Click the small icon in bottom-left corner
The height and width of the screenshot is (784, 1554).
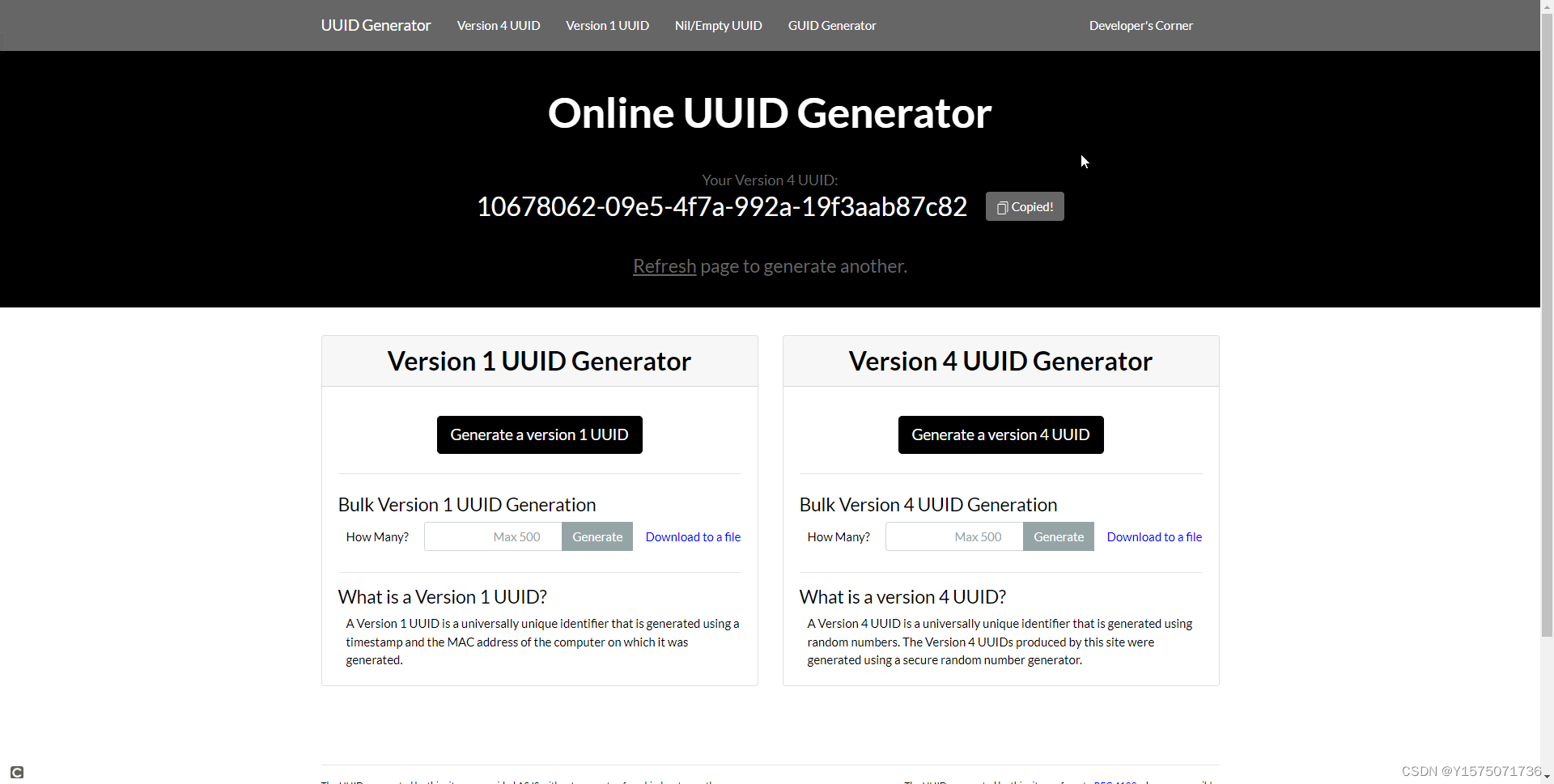pyautogui.click(x=17, y=772)
